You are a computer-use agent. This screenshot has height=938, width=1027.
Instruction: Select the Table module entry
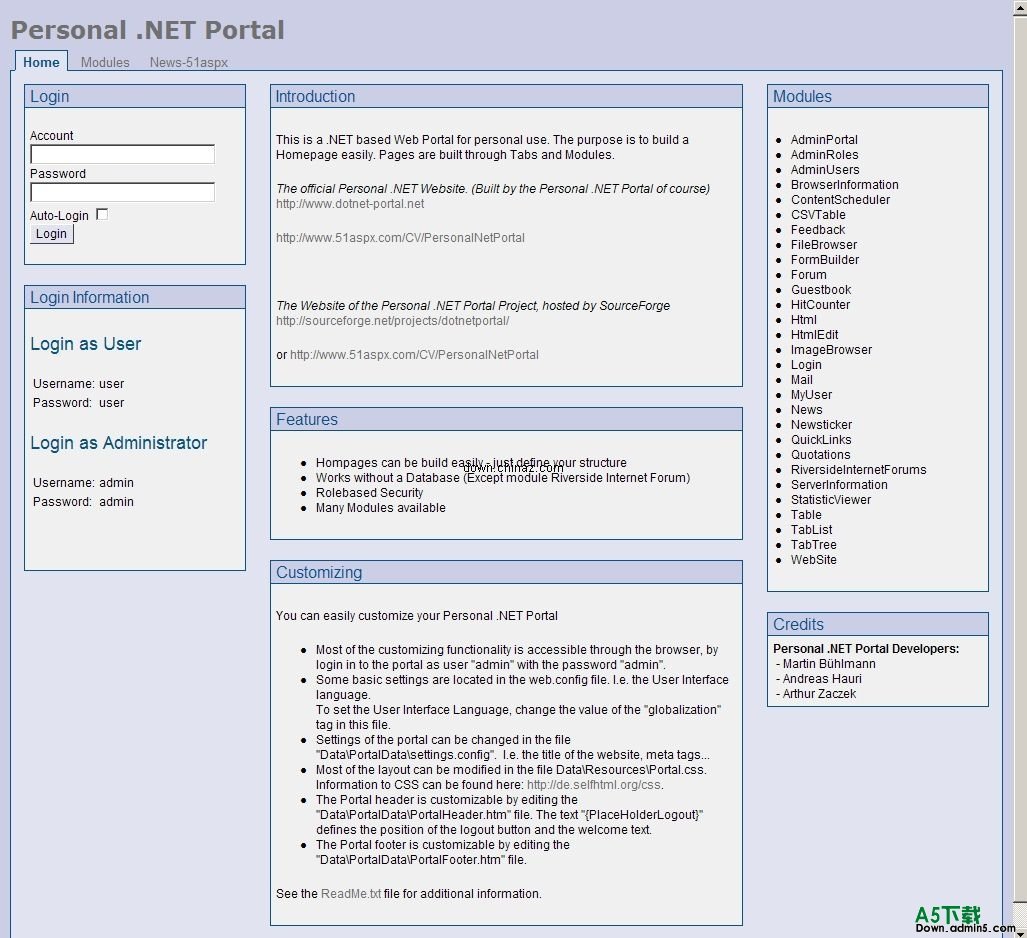coord(806,516)
